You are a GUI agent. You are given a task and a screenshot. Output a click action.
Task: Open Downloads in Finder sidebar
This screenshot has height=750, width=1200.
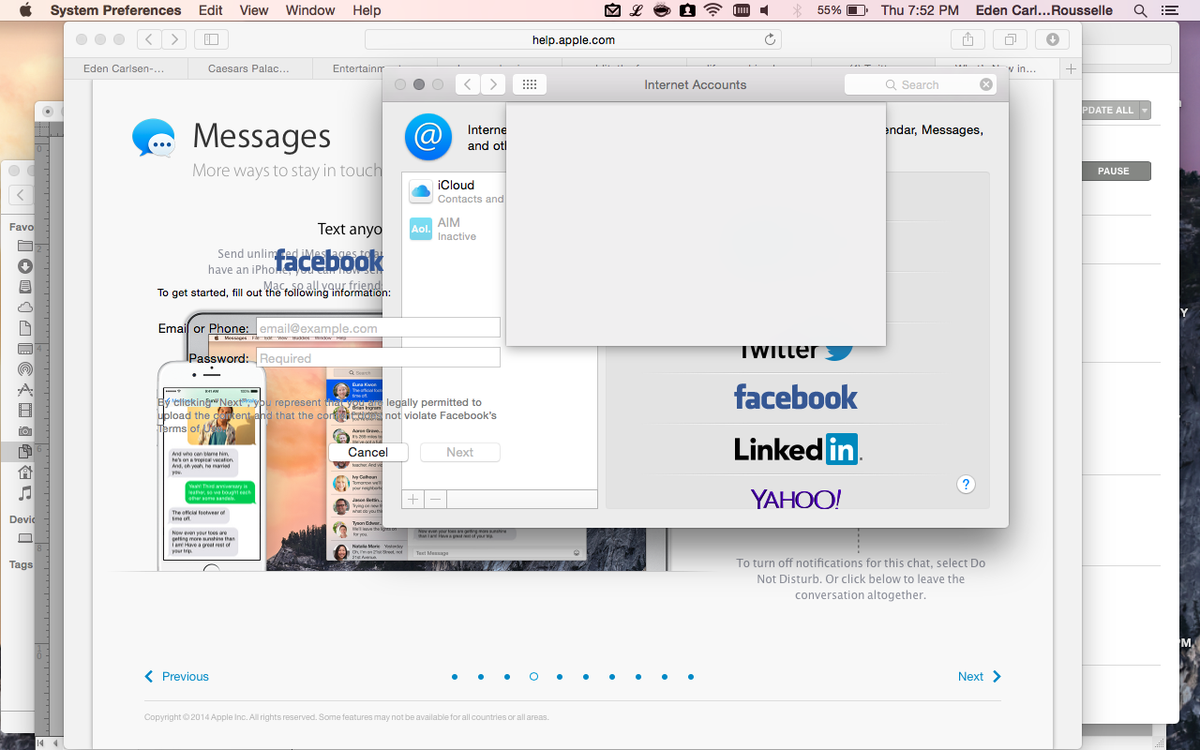[x=25, y=266]
